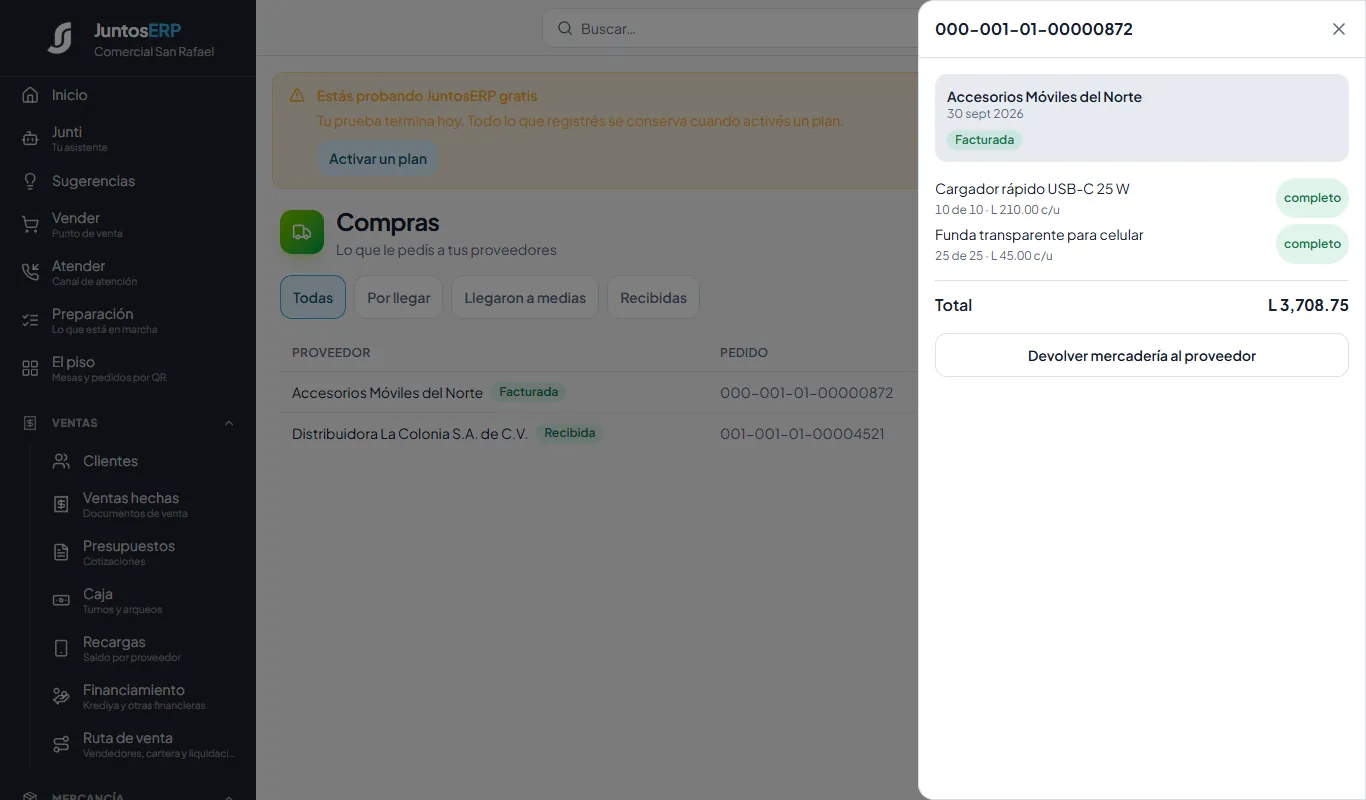Open Vender shopping cart icon
This screenshot has width=1366, height=800.
[x=30, y=224]
